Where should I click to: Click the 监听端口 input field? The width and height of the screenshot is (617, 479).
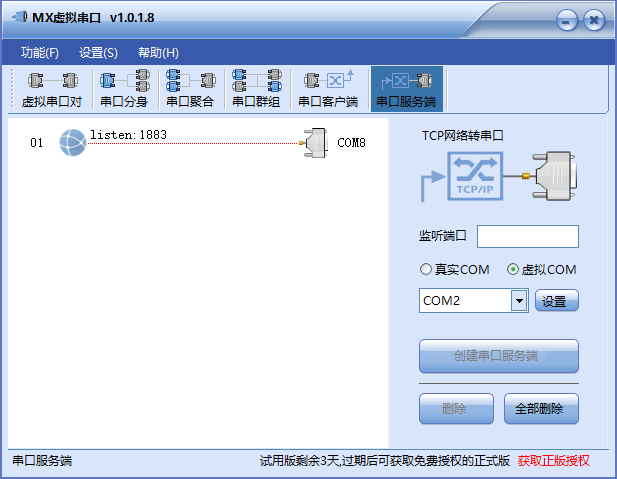[x=528, y=236]
